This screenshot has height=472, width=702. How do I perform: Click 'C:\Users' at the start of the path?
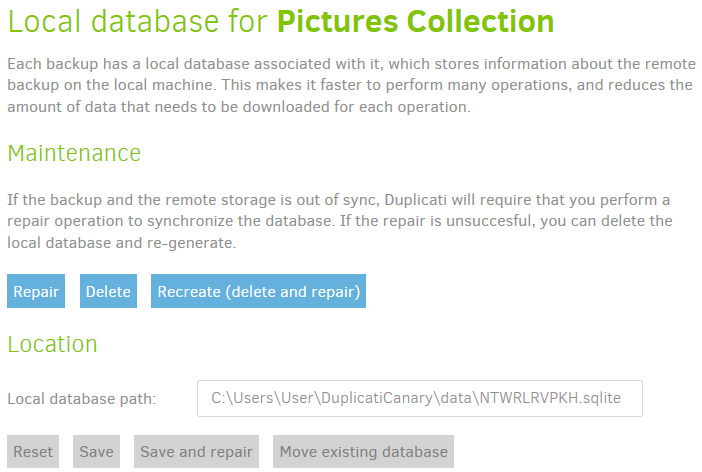237,398
